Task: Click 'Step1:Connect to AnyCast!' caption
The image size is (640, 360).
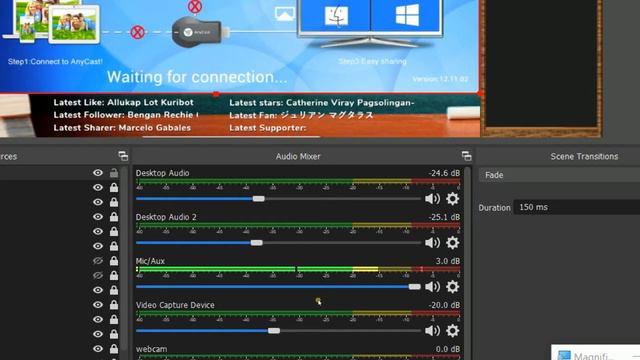Action: tap(55, 62)
